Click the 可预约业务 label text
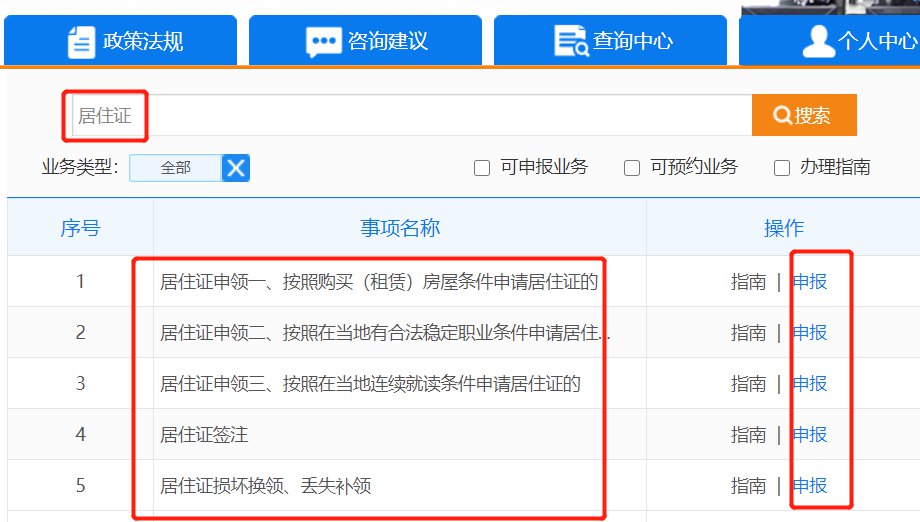 click(x=694, y=167)
